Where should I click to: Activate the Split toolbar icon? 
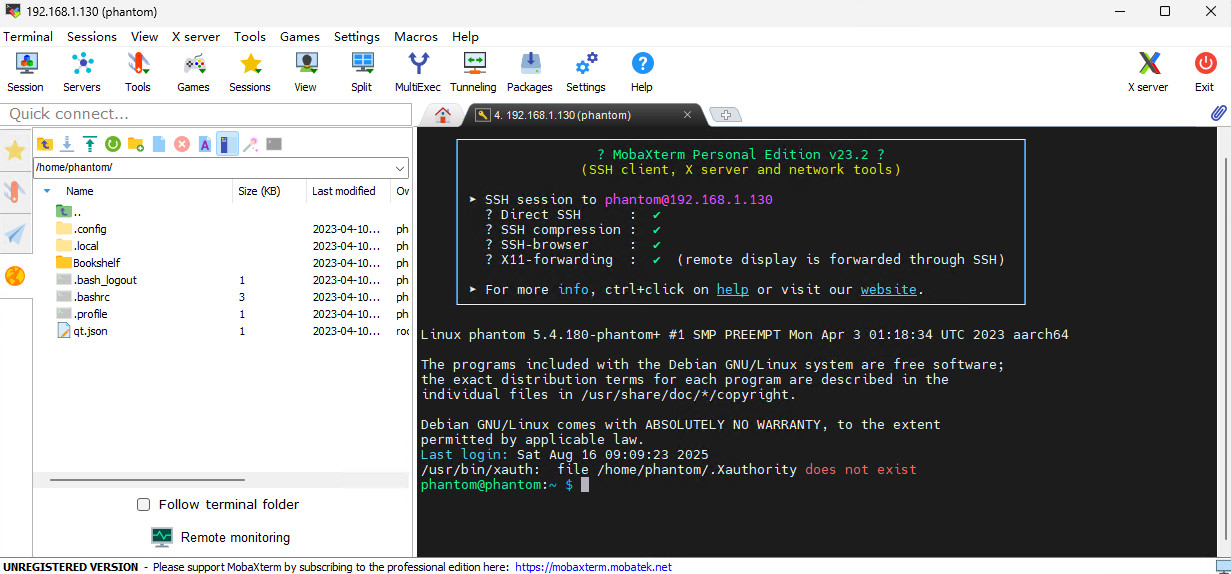362,72
